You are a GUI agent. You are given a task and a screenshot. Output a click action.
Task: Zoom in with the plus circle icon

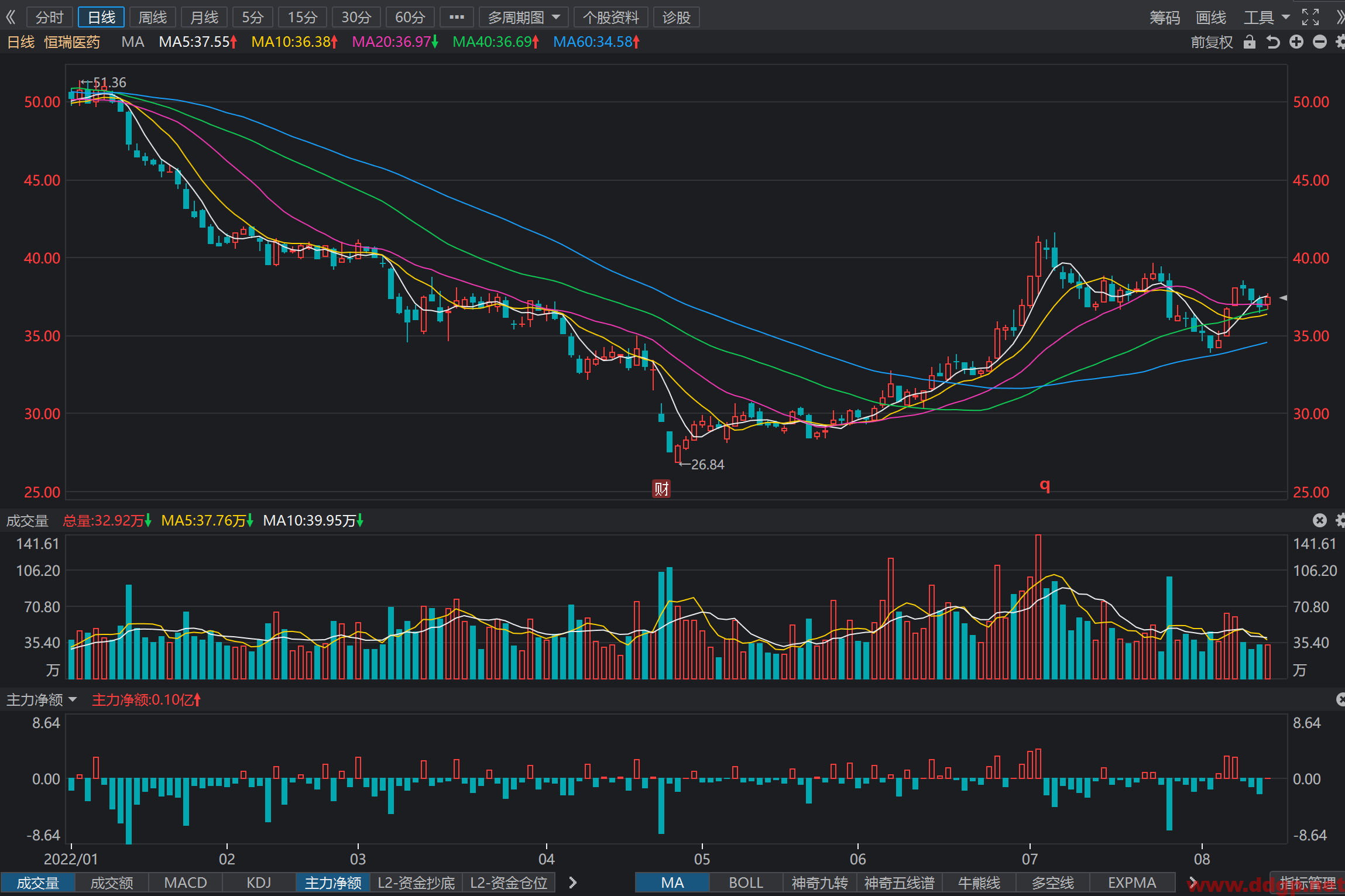[x=1296, y=42]
